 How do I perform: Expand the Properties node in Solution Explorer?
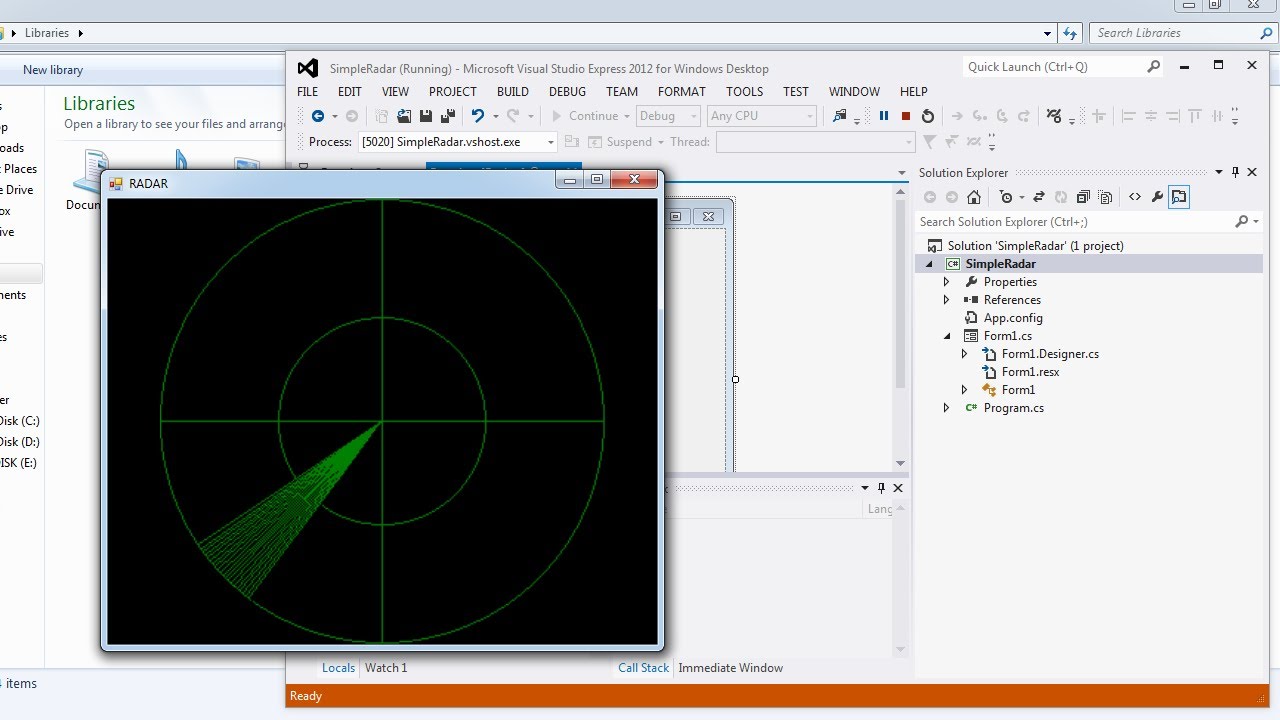947,282
